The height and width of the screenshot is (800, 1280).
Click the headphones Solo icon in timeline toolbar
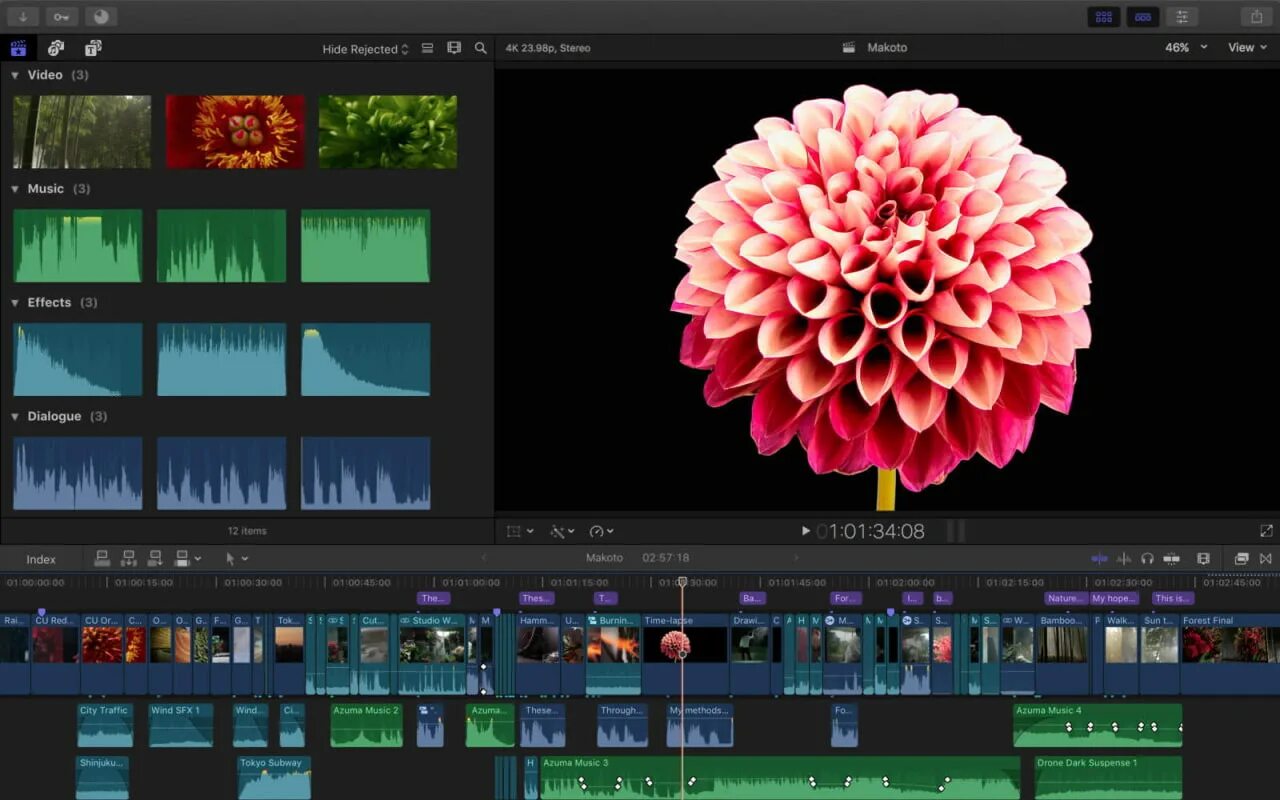pyautogui.click(x=1147, y=558)
